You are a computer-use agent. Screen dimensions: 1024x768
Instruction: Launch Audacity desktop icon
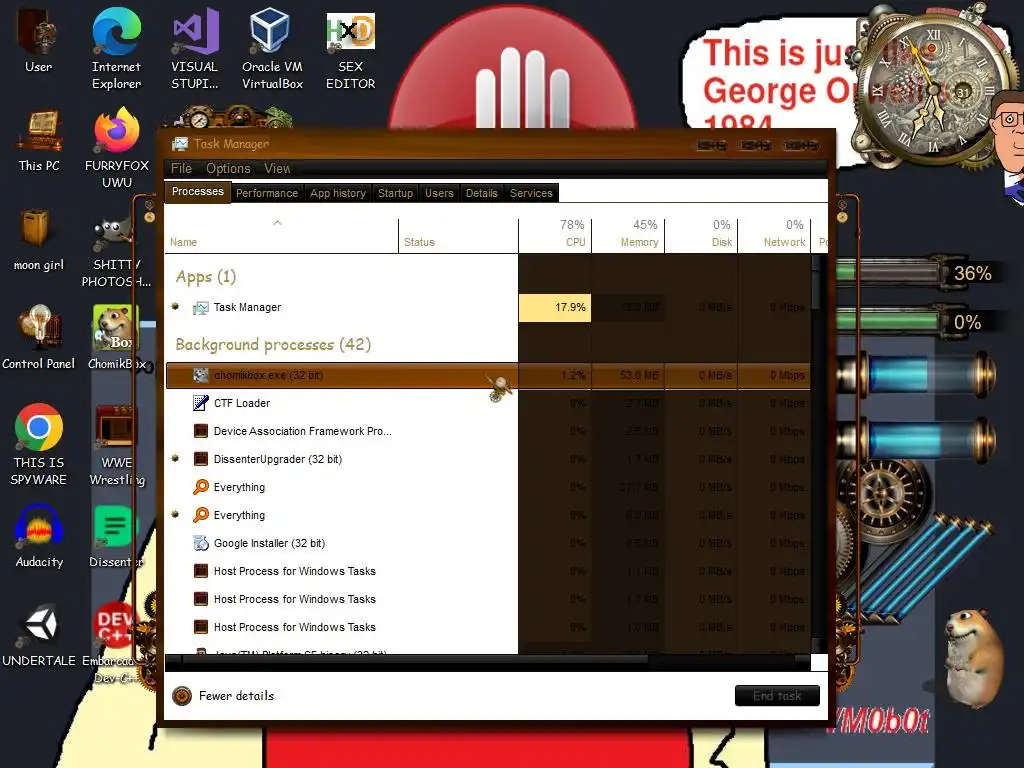pyautogui.click(x=39, y=536)
